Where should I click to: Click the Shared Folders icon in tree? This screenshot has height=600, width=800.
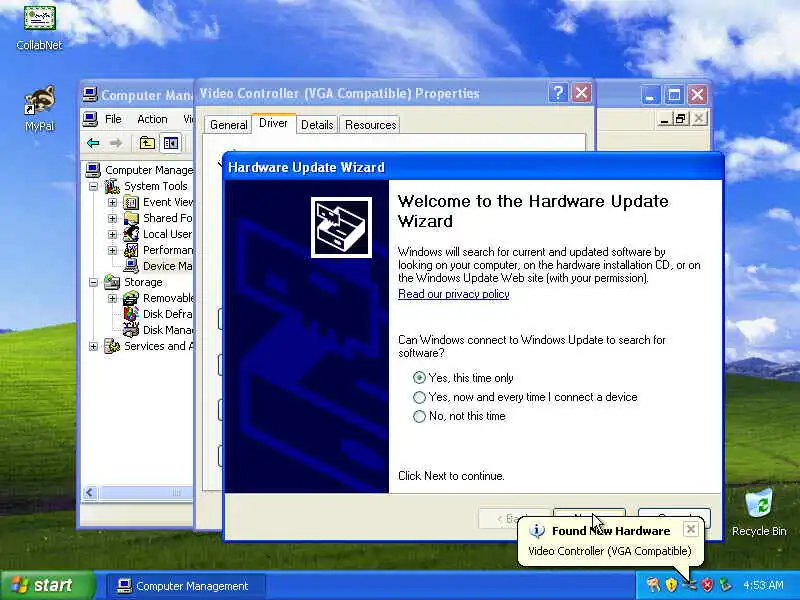131,218
